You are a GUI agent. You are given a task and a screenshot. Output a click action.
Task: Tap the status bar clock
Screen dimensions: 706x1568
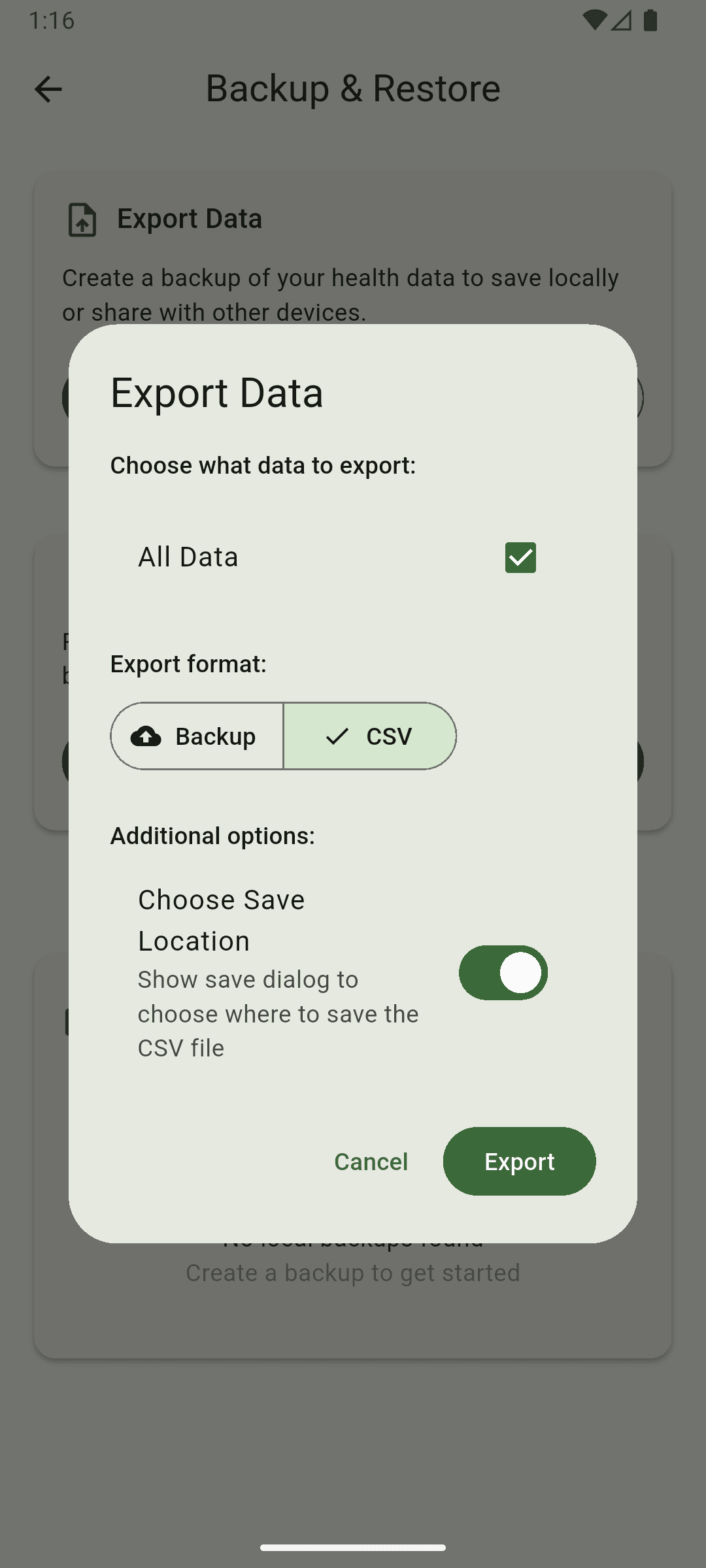coord(52,20)
